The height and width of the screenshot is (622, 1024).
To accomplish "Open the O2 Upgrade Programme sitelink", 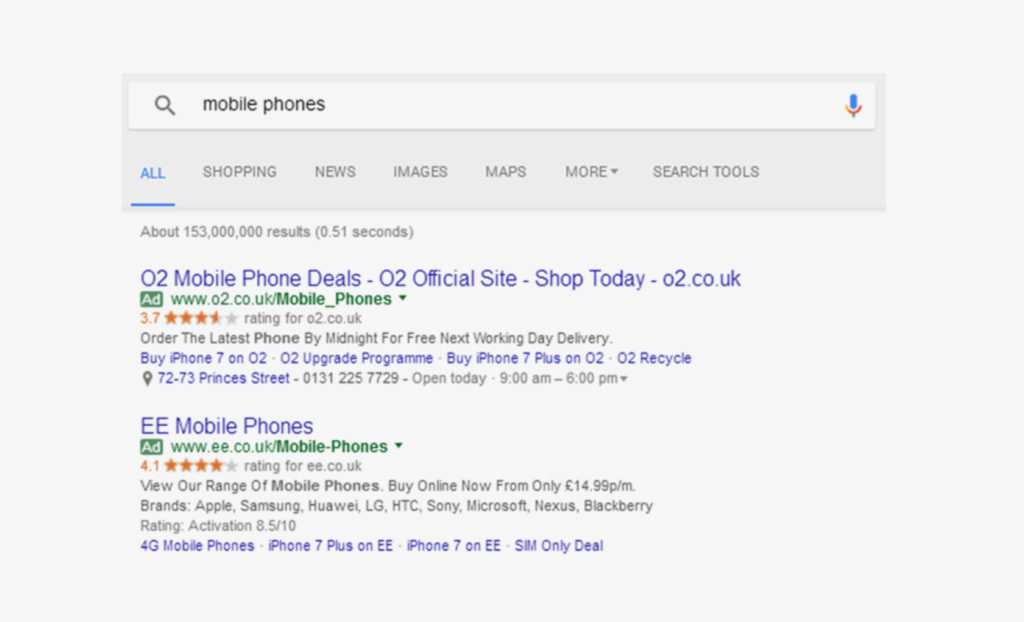I will (357, 359).
